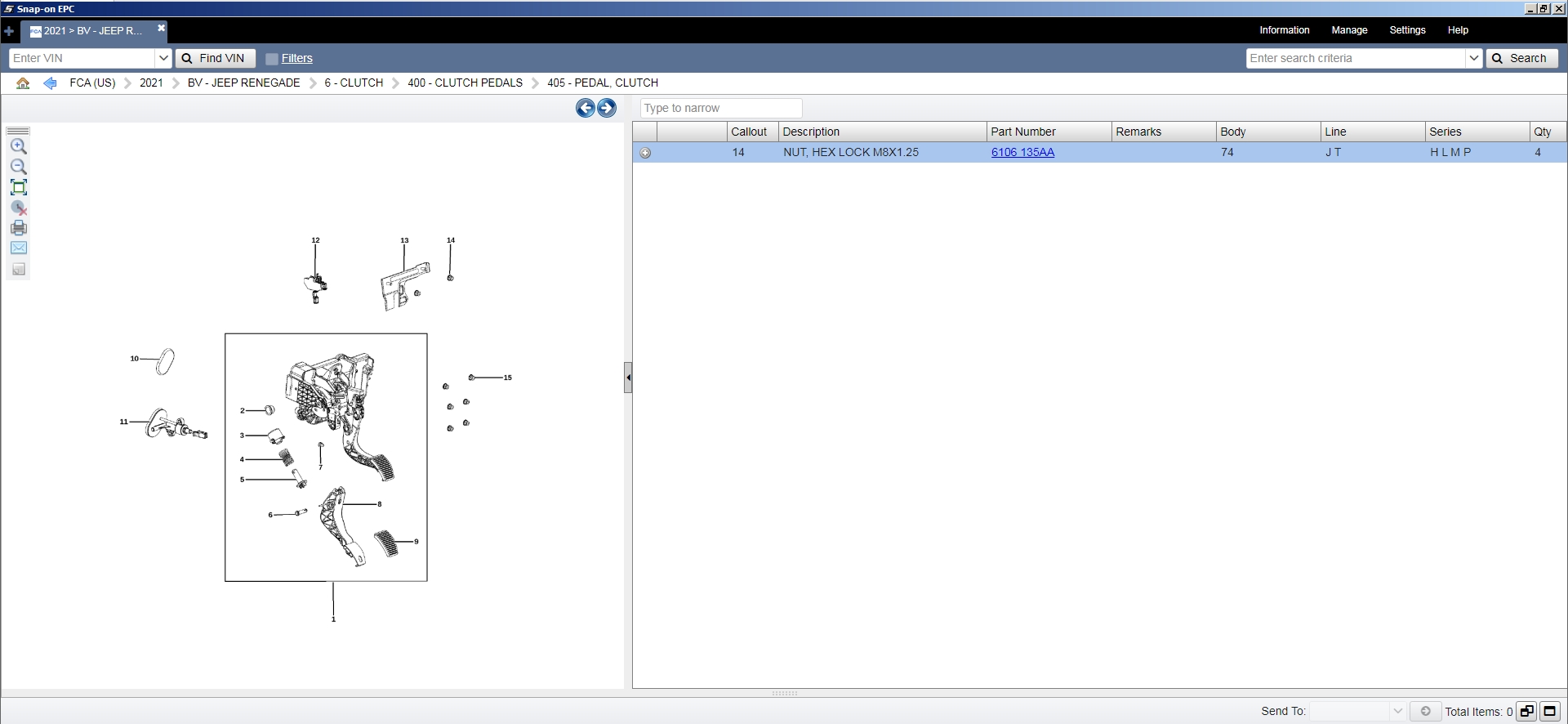This screenshot has height=724, width=1568.
Task: Open the Settings menu
Action: tap(1407, 30)
